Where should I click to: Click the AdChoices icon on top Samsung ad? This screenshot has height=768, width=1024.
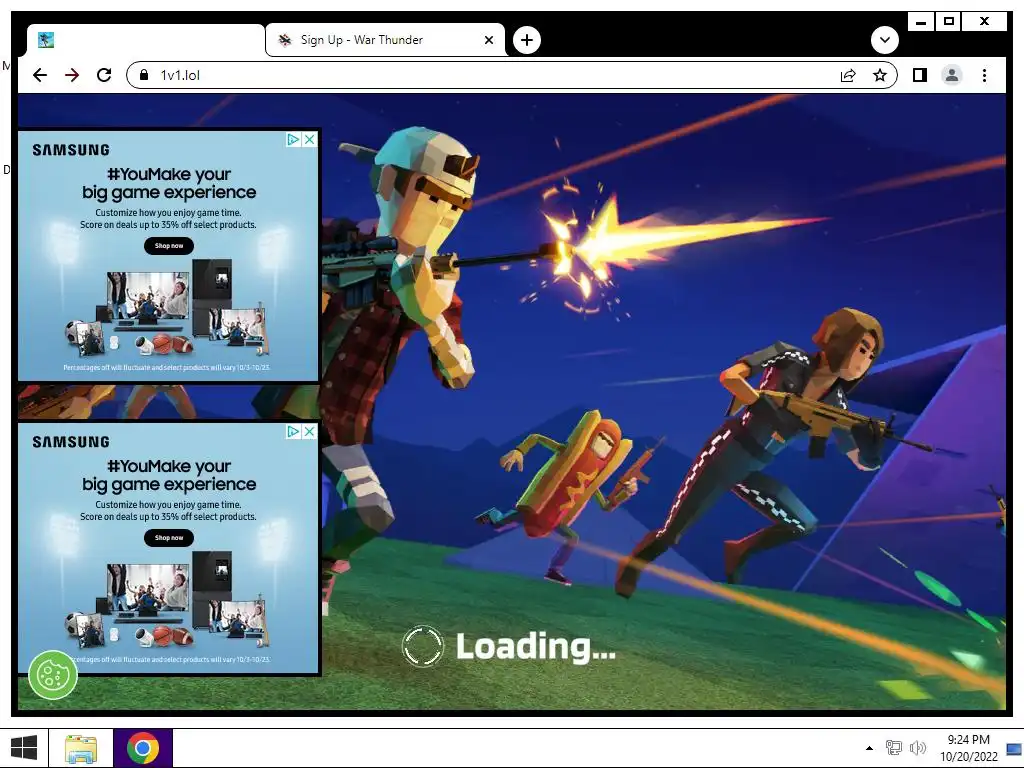click(x=293, y=139)
